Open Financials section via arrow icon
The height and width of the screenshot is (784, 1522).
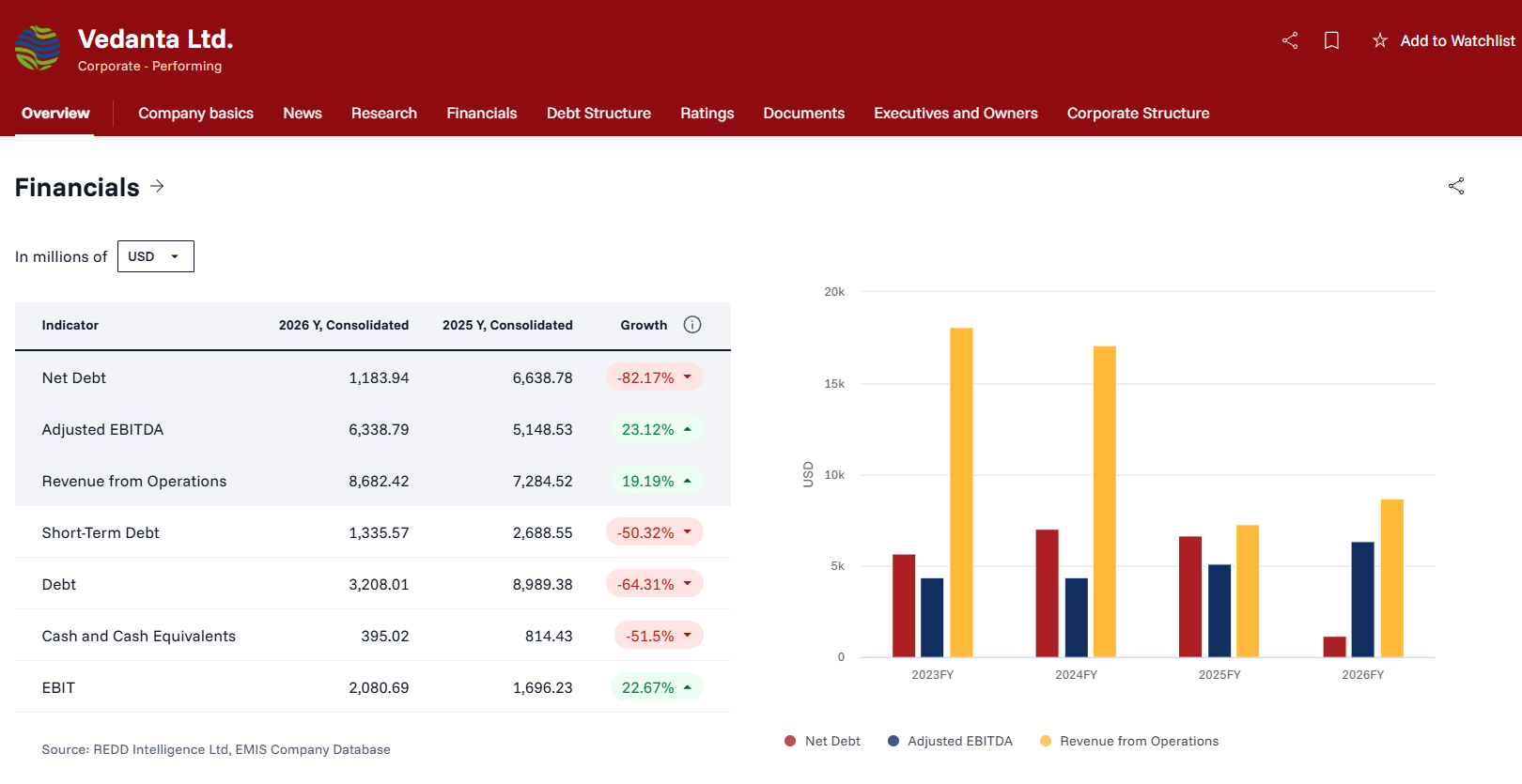[157, 186]
